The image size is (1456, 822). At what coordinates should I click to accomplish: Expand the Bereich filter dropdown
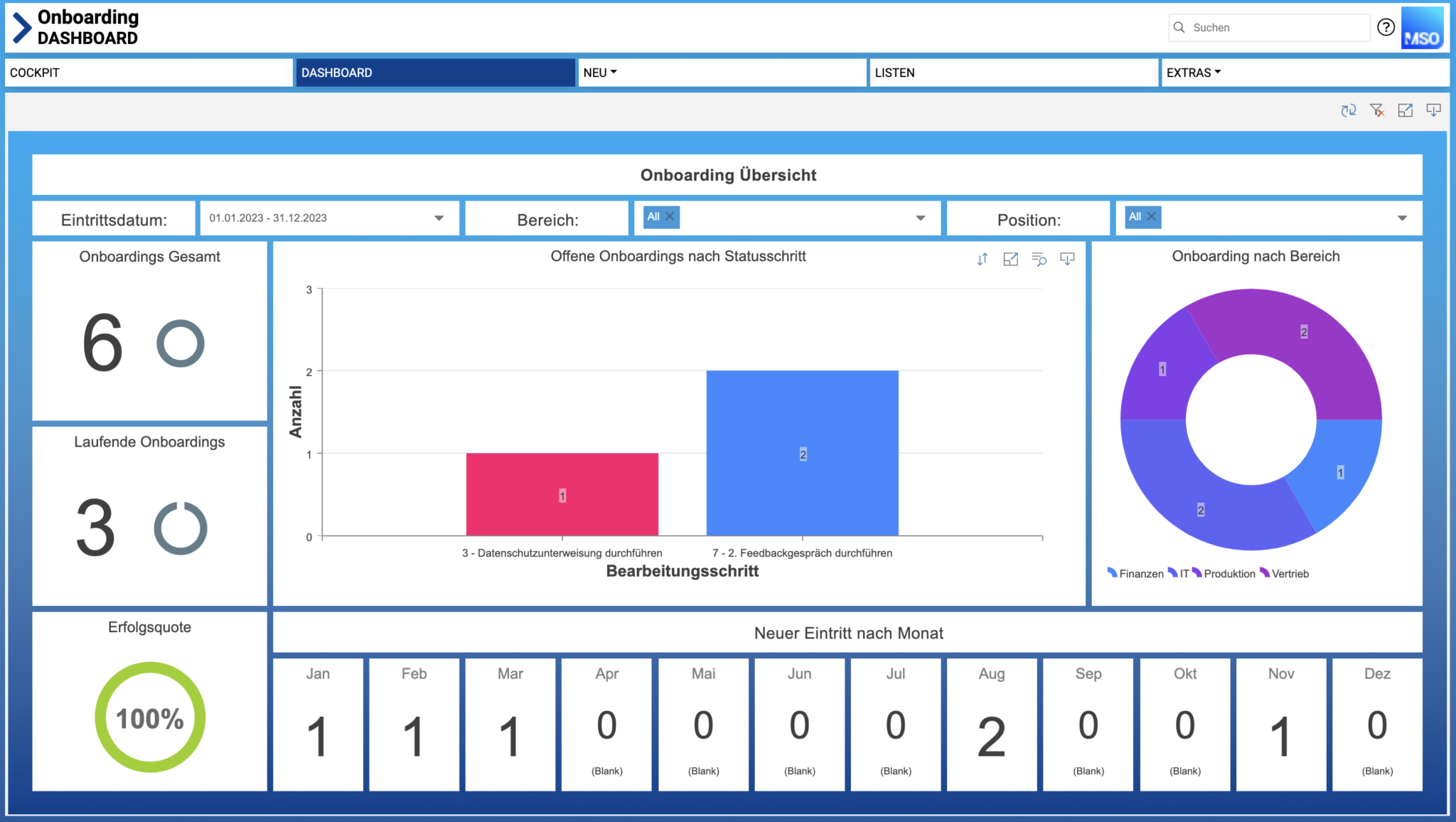[921, 218]
